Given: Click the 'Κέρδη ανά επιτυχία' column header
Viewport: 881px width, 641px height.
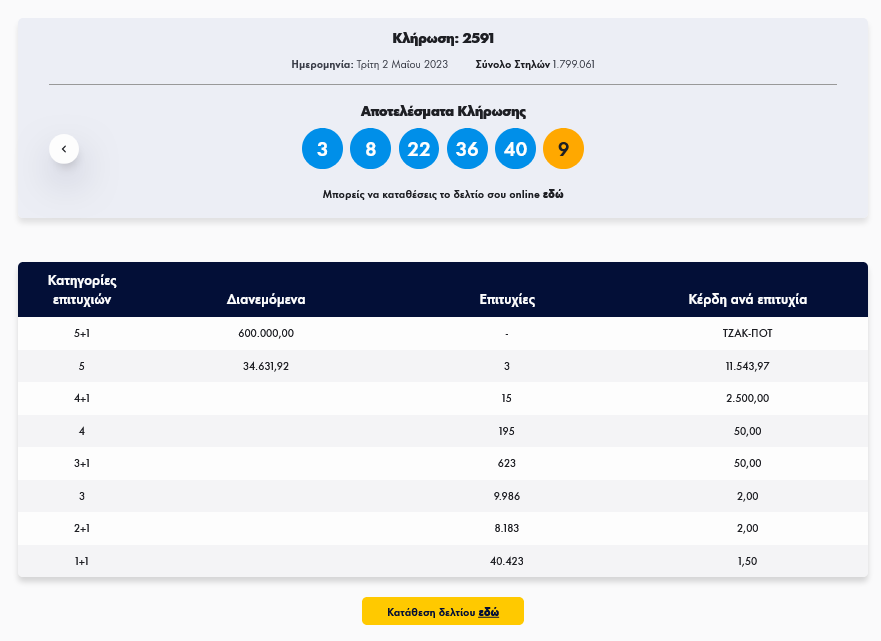Looking at the screenshot, I should pos(747,299).
